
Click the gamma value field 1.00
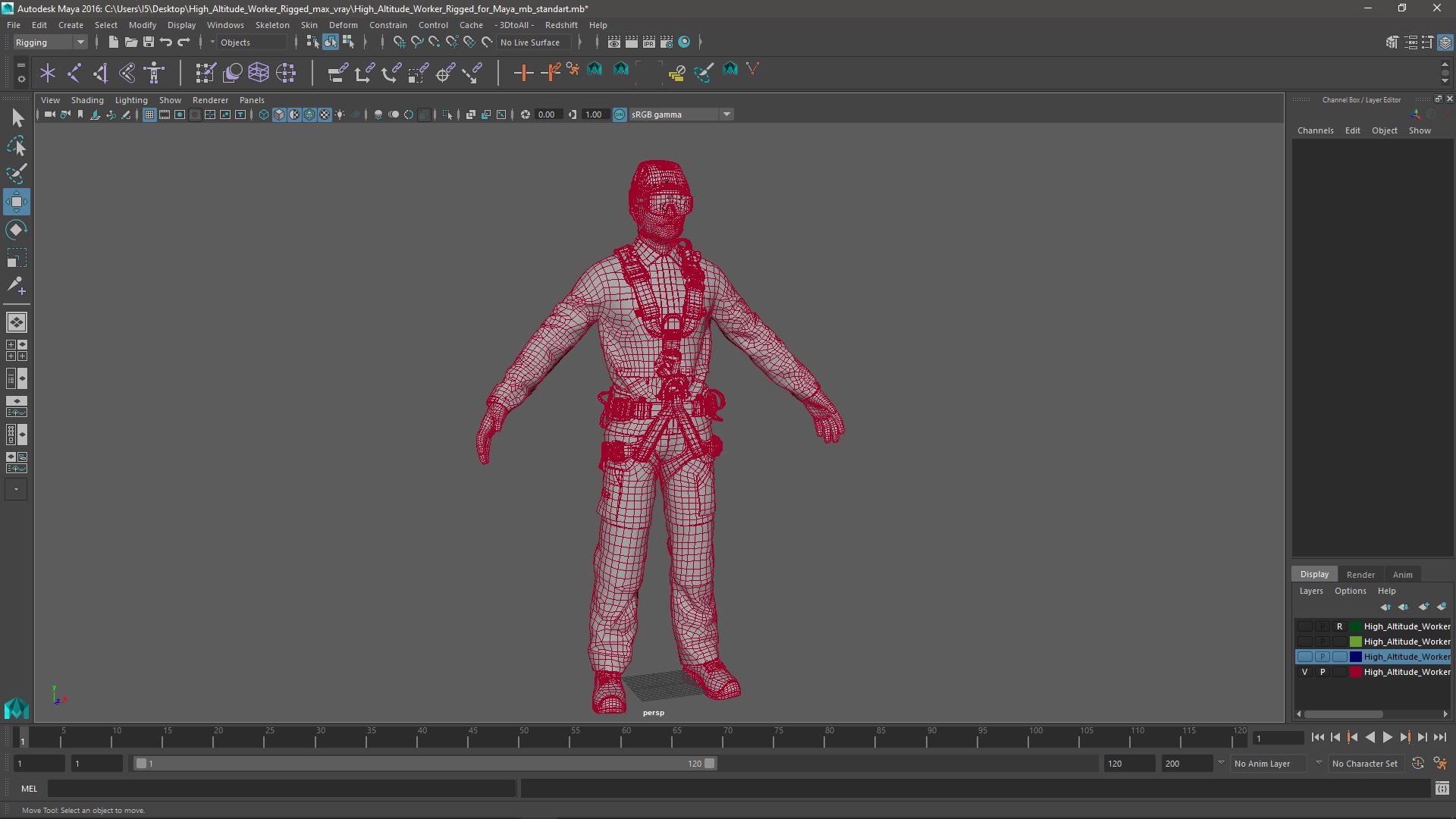coord(595,115)
